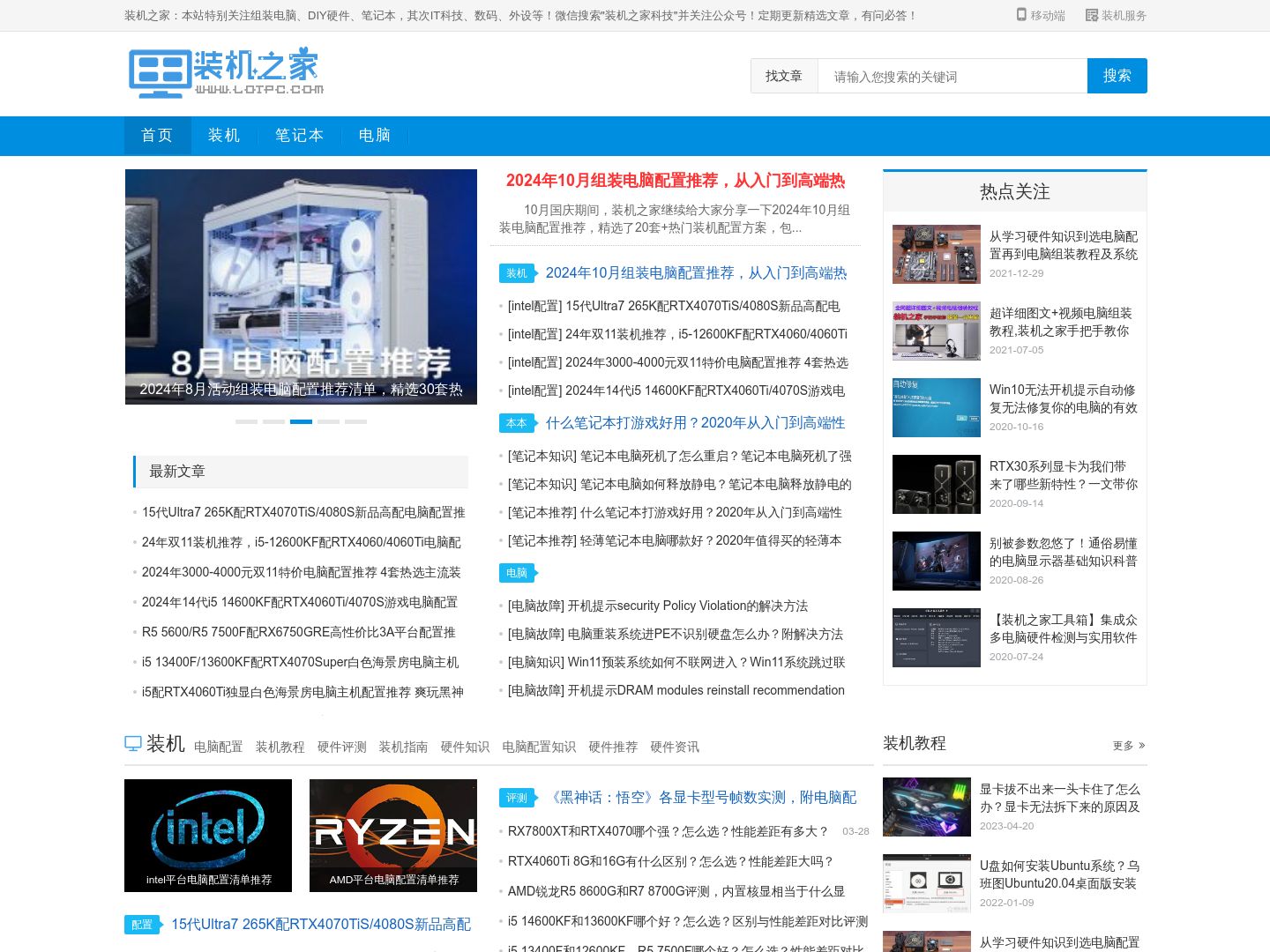Open latest article R5 5600/R5 7500F配RX6750GRE
The image size is (1270, 952).
[x=299, y=633]
